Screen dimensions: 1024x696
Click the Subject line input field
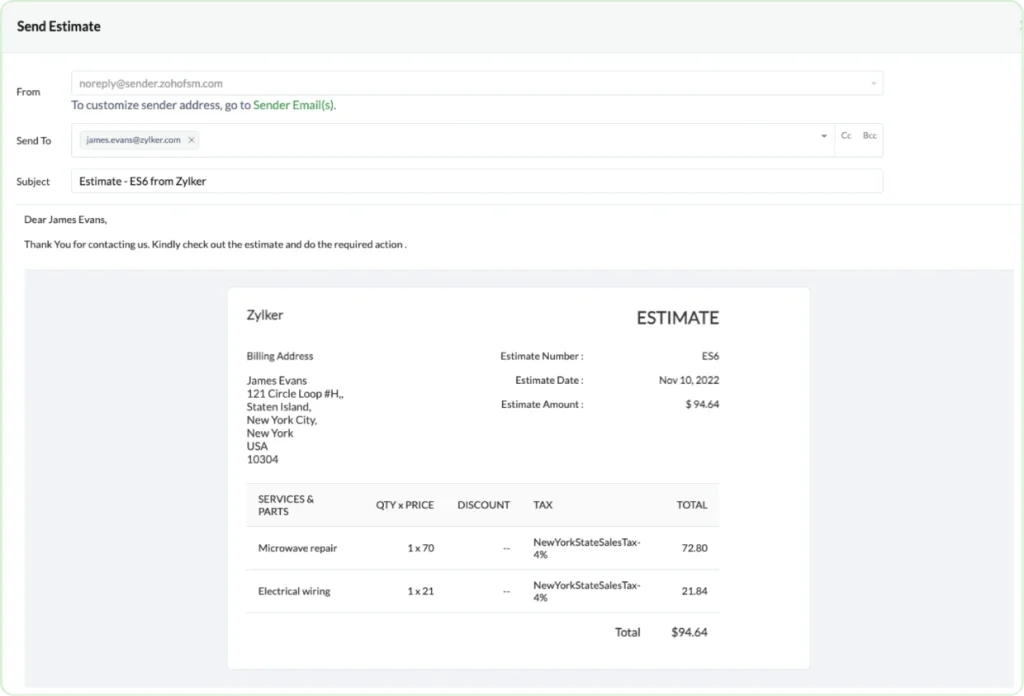click(400, 181)
